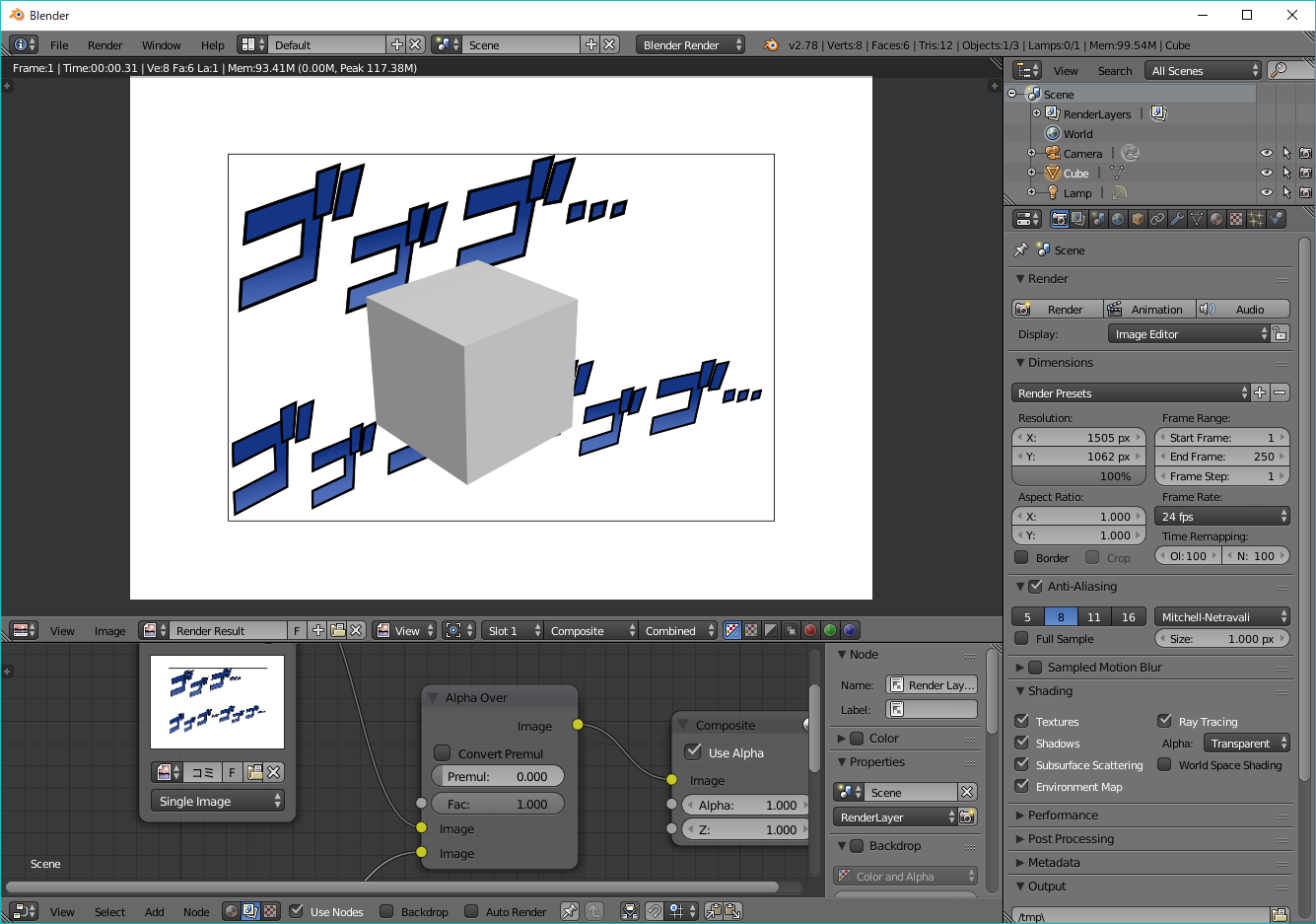Click the Render button

pyautogui.click(x=1057, y=309)
